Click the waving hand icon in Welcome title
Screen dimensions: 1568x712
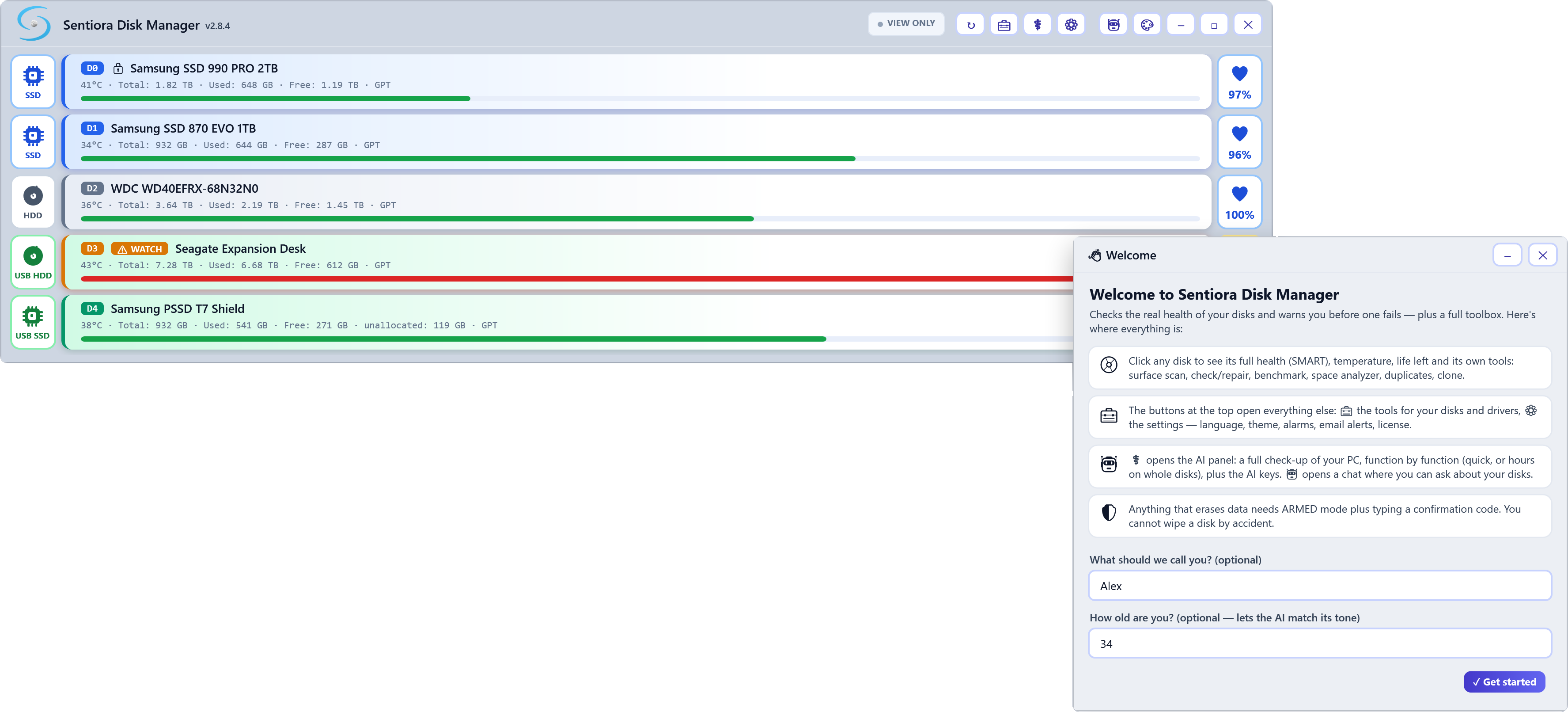tap(1095, 255)
